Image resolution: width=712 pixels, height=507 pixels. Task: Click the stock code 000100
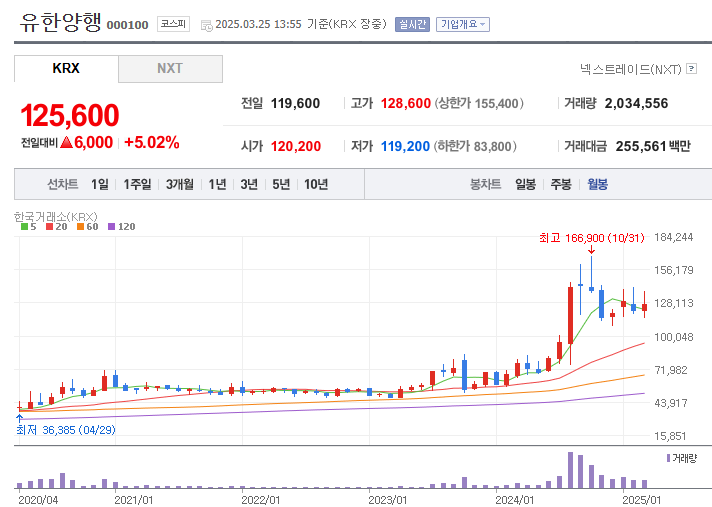coord(128,25)
